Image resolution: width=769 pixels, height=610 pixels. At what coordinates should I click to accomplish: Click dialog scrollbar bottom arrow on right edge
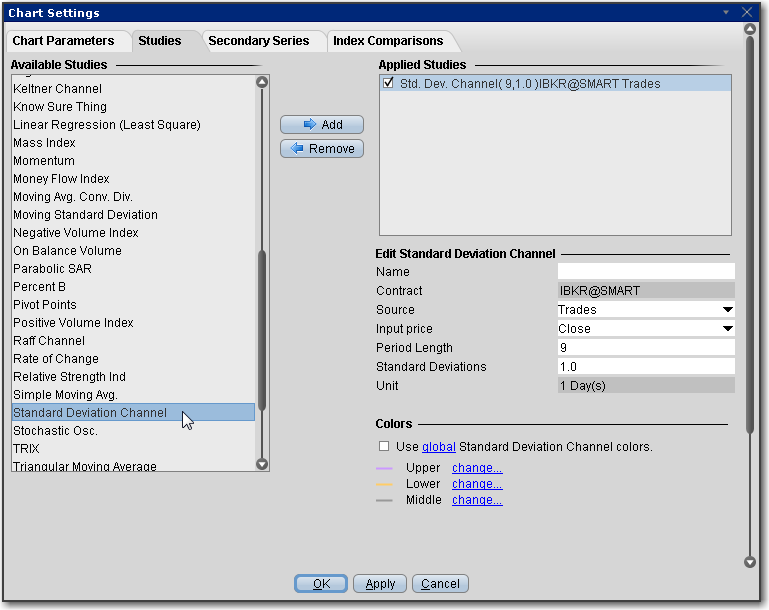750,562
